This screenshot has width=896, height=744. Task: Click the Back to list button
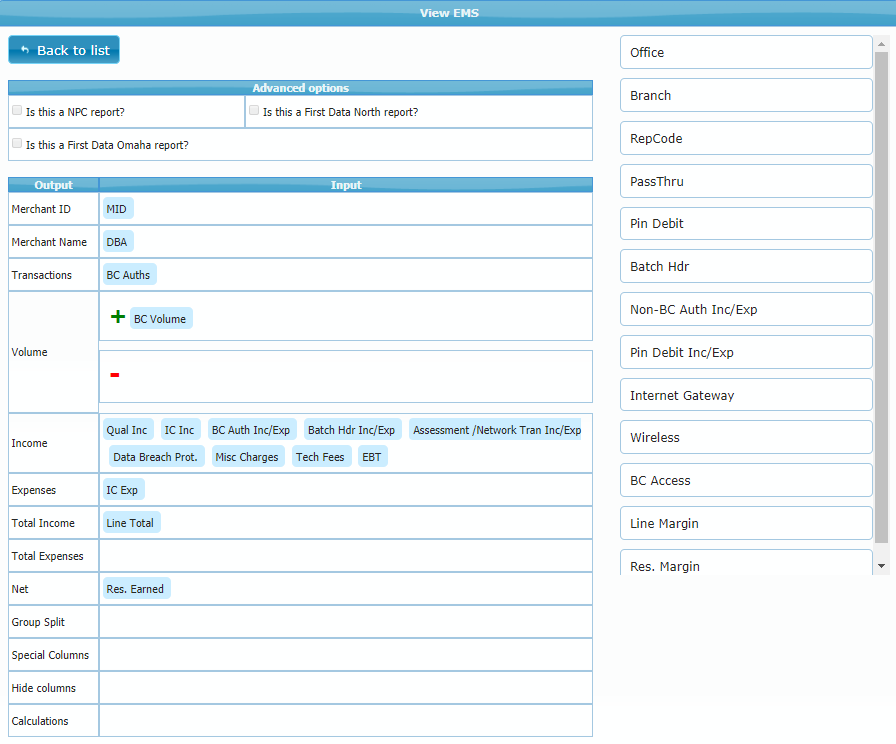[x=64, y=50]
